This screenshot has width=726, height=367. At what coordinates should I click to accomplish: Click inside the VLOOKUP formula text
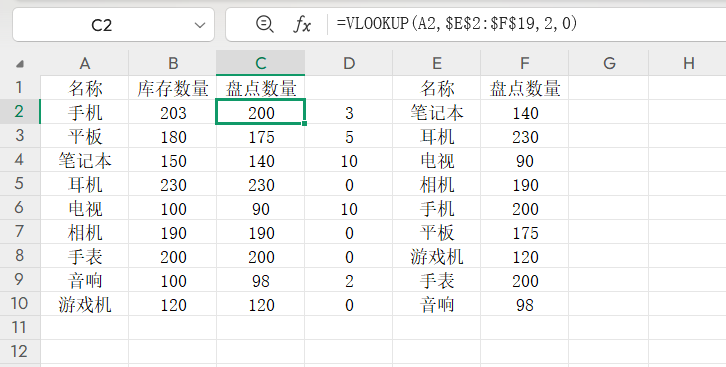pyautogui.click(x=457, y=23)
